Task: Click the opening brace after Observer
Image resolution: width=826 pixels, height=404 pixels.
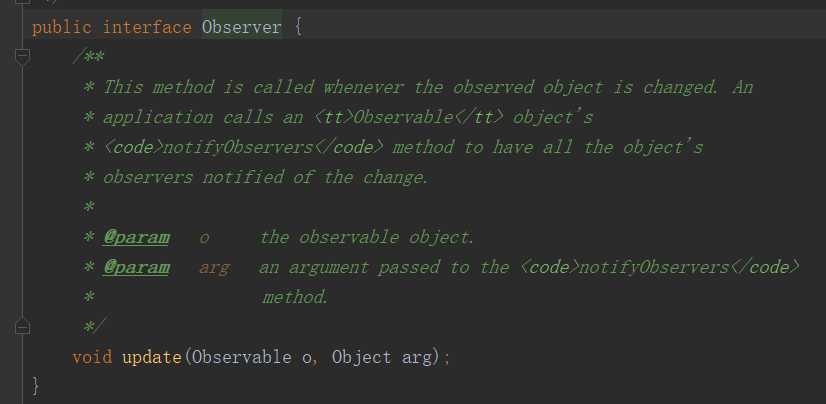Action: click(x=298, y=27)
